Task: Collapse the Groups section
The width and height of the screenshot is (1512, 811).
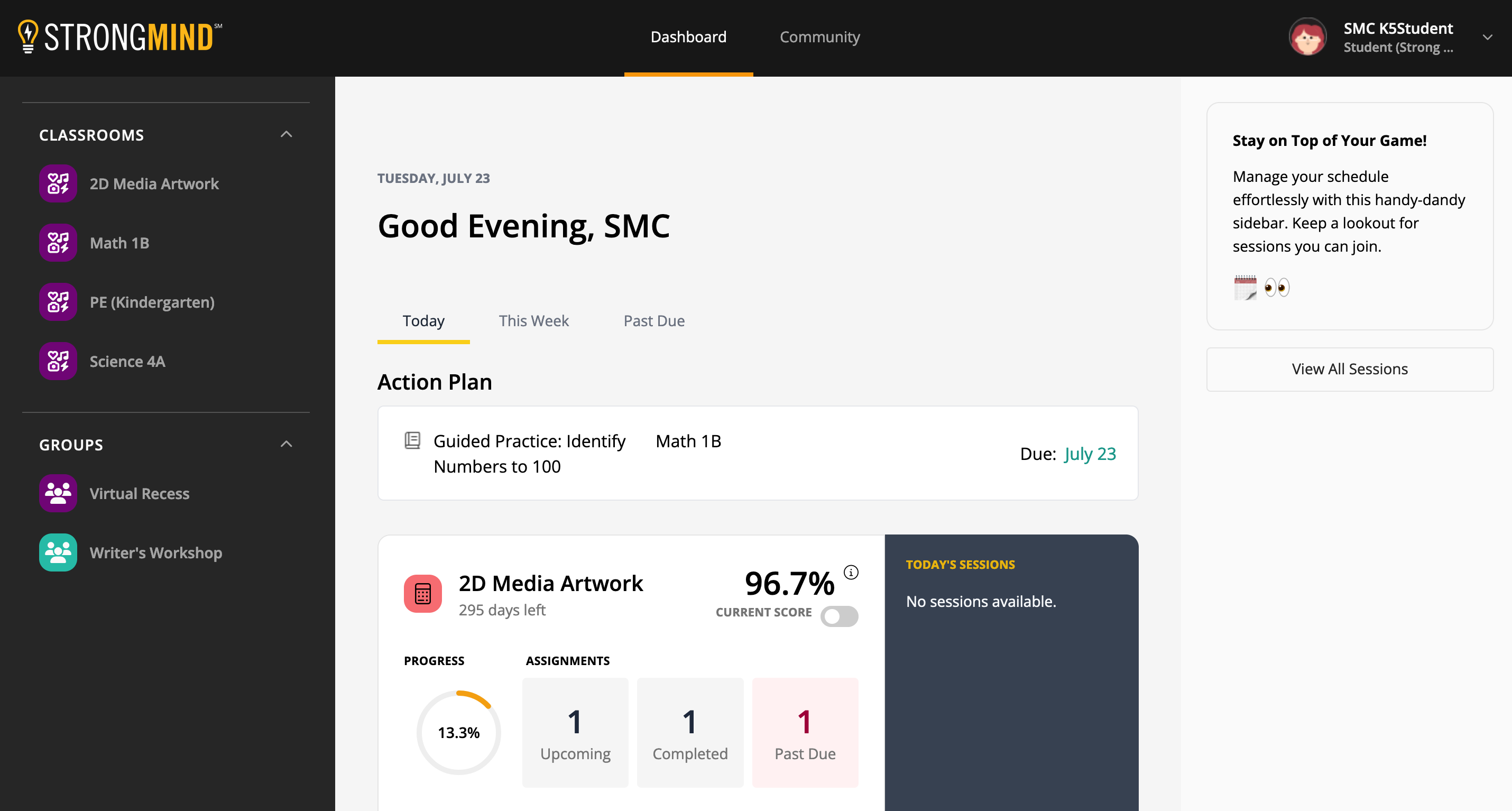Action: 286,444
